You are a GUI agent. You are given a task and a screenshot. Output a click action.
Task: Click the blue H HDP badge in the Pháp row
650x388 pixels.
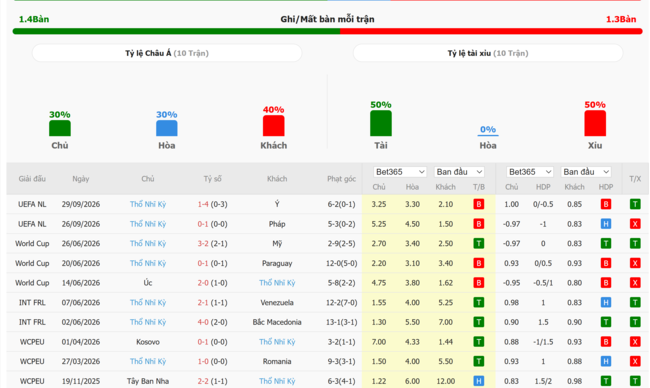[606, 224]
